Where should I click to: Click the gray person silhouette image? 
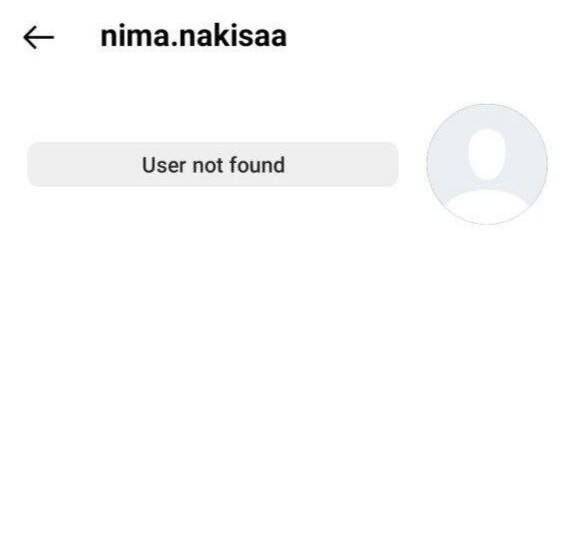click(487, 164)
